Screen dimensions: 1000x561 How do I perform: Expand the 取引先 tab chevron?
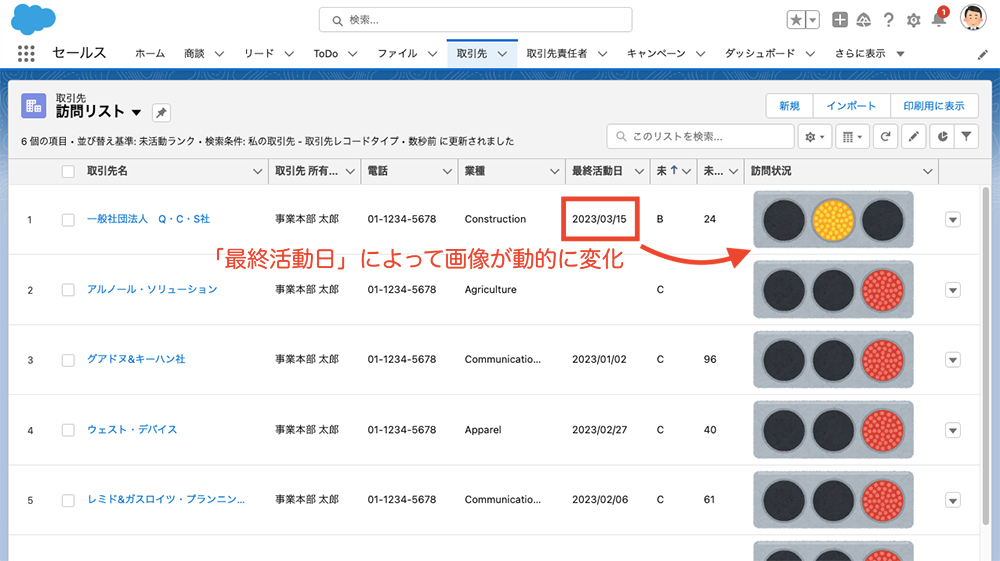click(x=503, y=54)
